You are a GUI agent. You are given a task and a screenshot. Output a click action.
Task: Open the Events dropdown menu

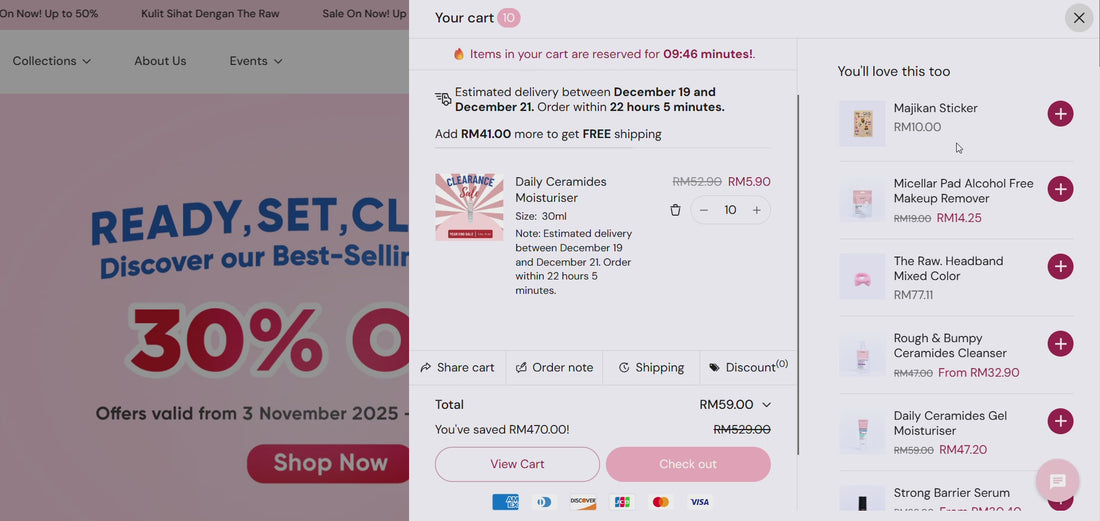(x=256, y=61)
